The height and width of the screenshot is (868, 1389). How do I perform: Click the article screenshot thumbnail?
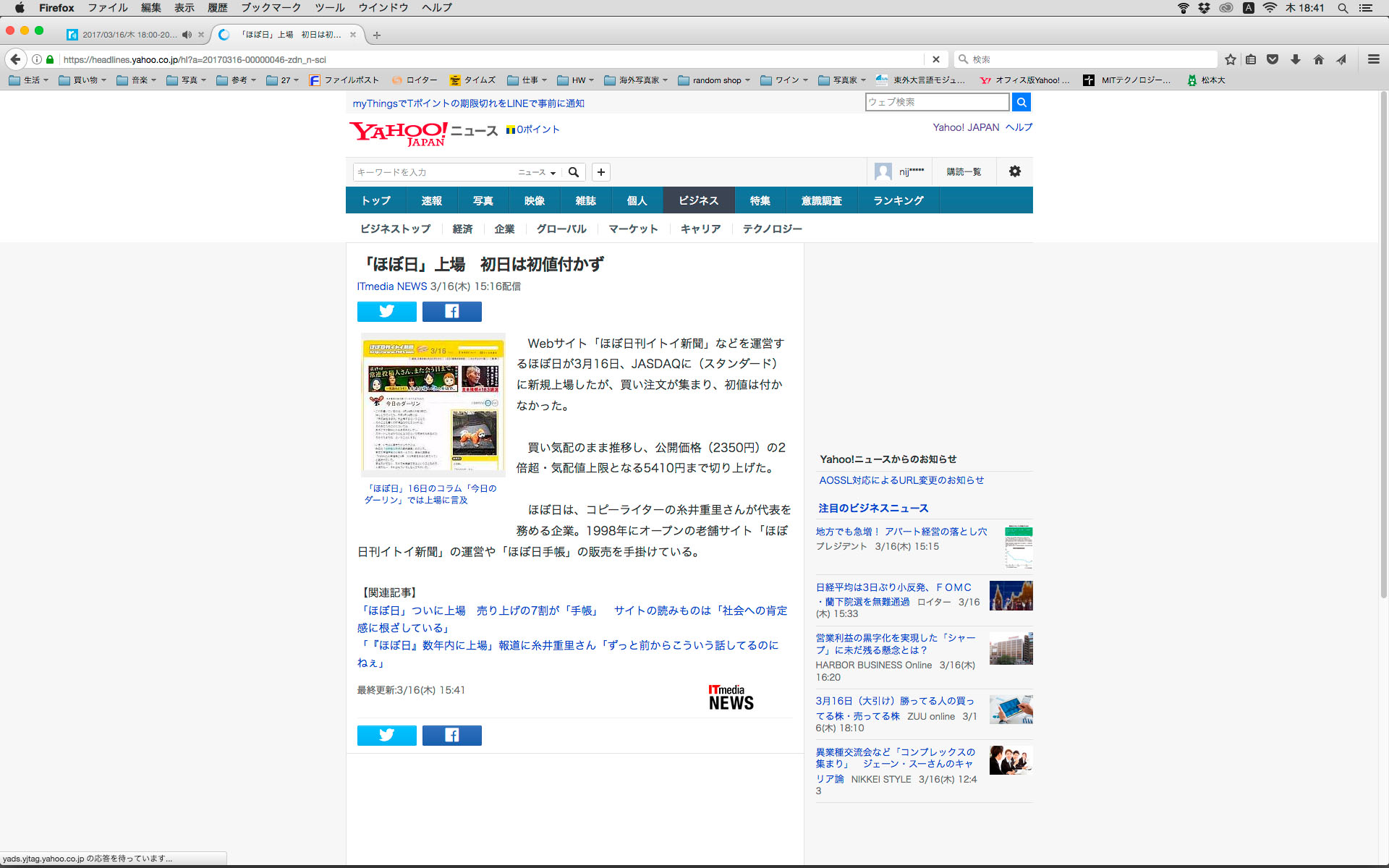pyautogui.click(x=433, y=404)
